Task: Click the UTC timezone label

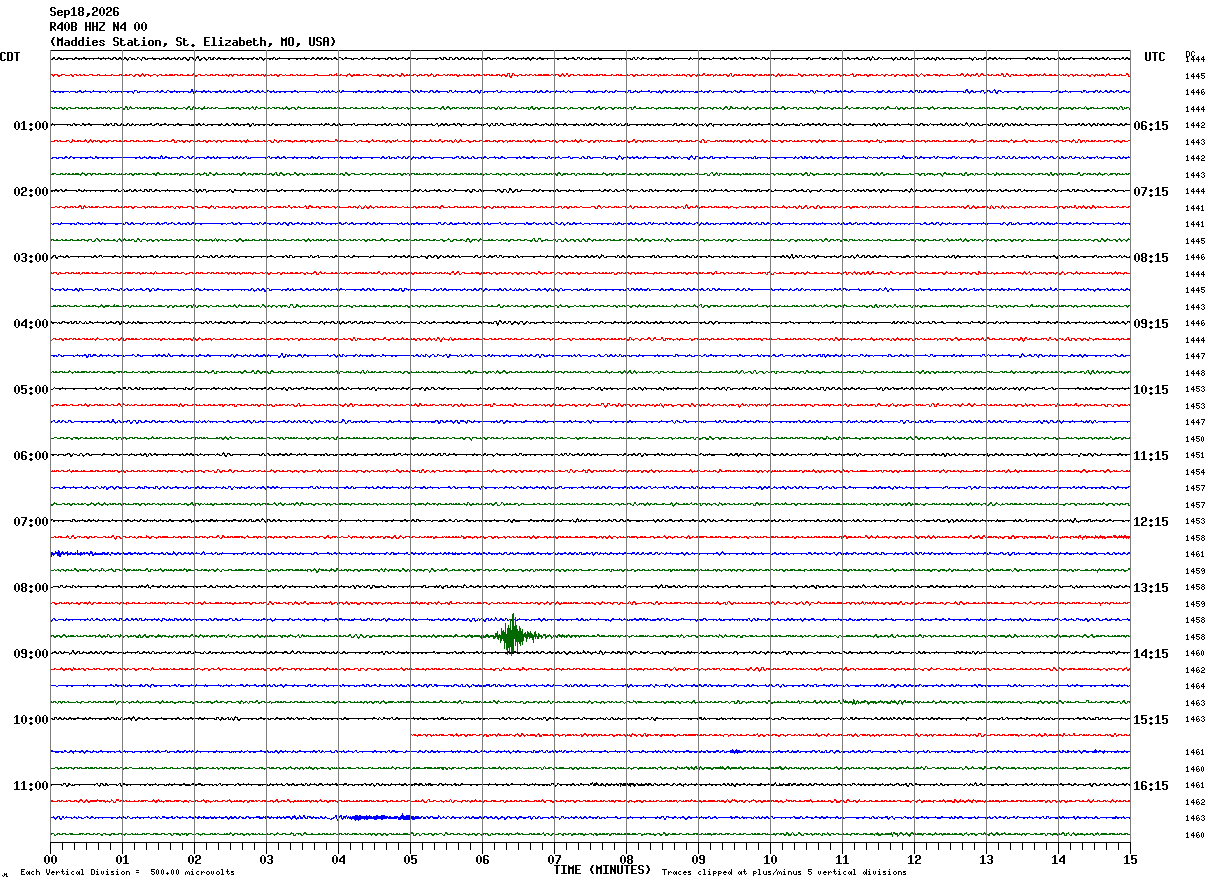Action: (x=1155, y=57)
